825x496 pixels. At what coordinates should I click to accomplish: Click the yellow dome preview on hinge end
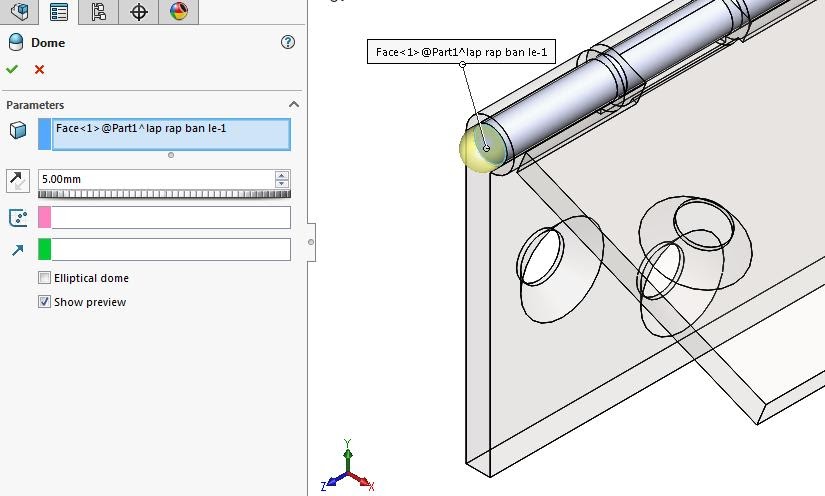point(472,151)
